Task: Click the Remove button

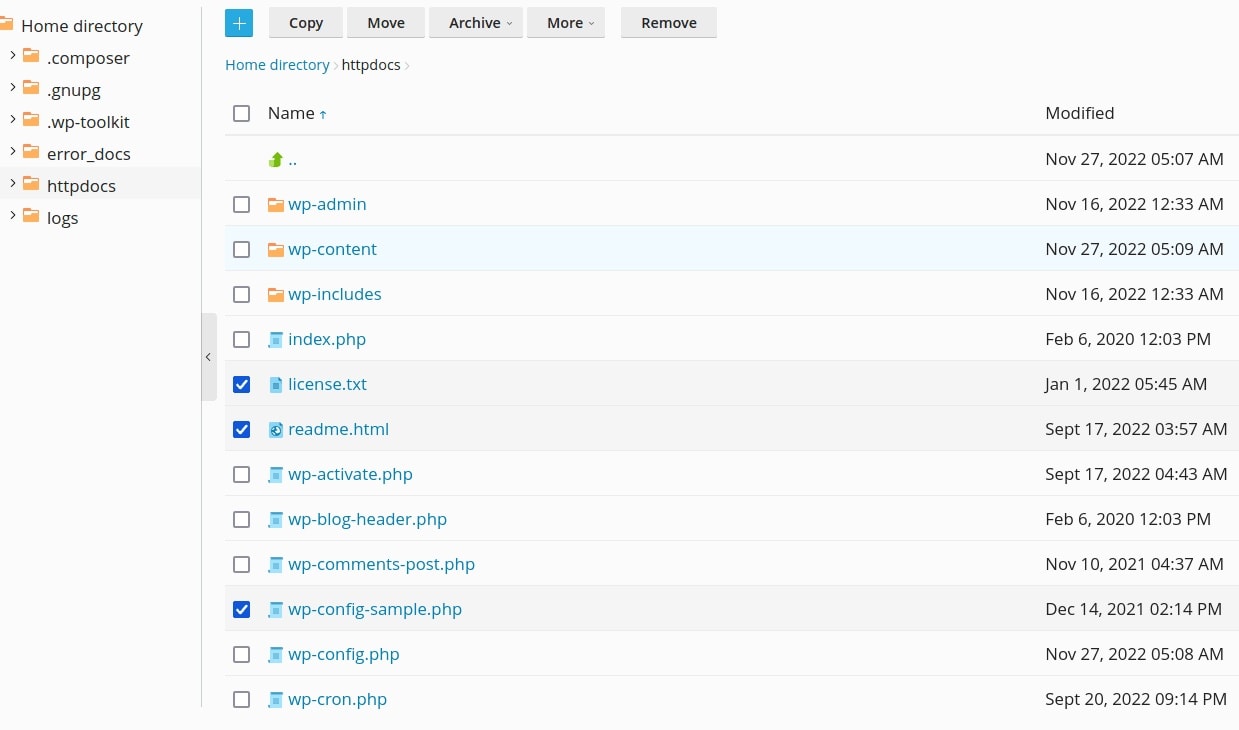Action: click(669, 23)
